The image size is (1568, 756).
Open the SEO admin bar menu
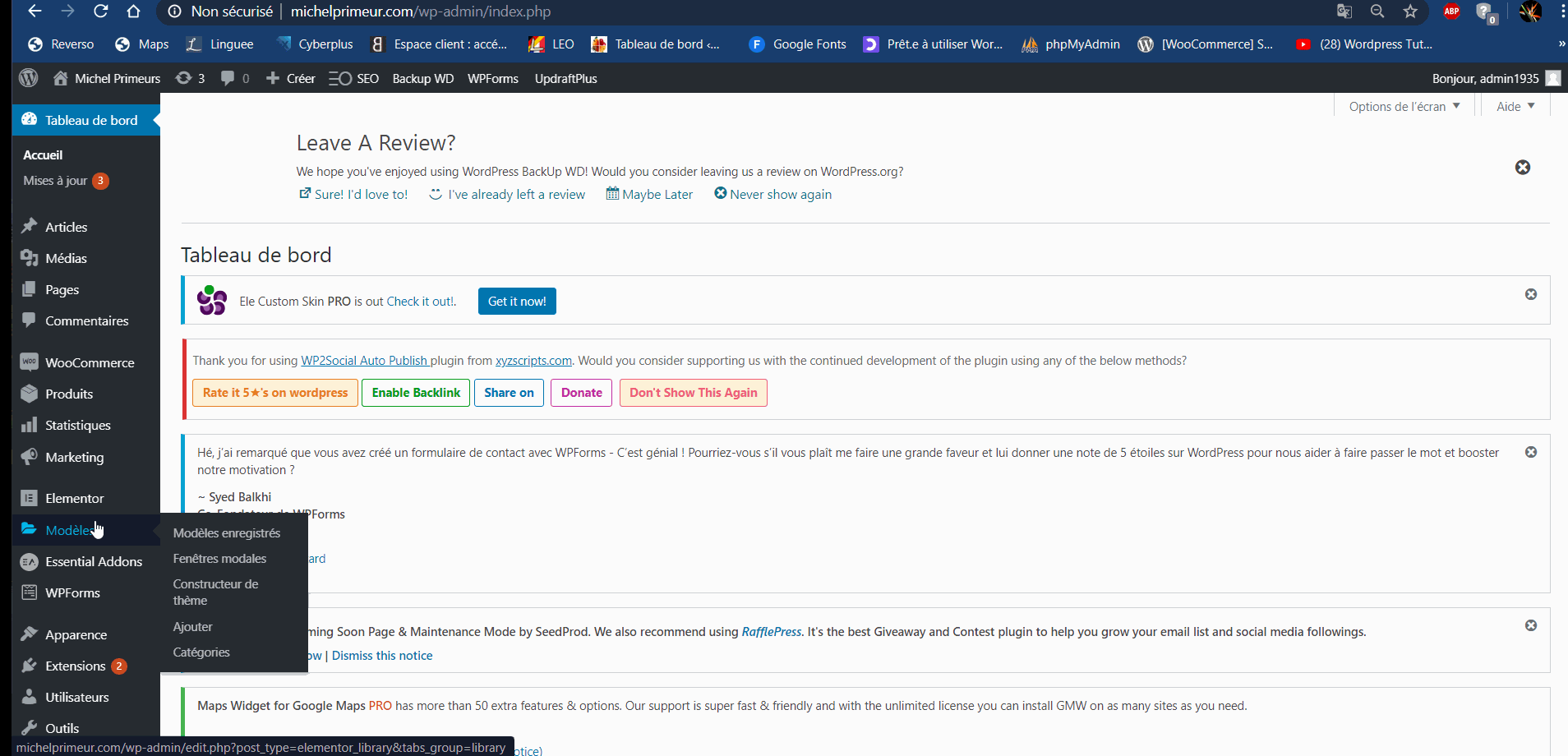354,78
